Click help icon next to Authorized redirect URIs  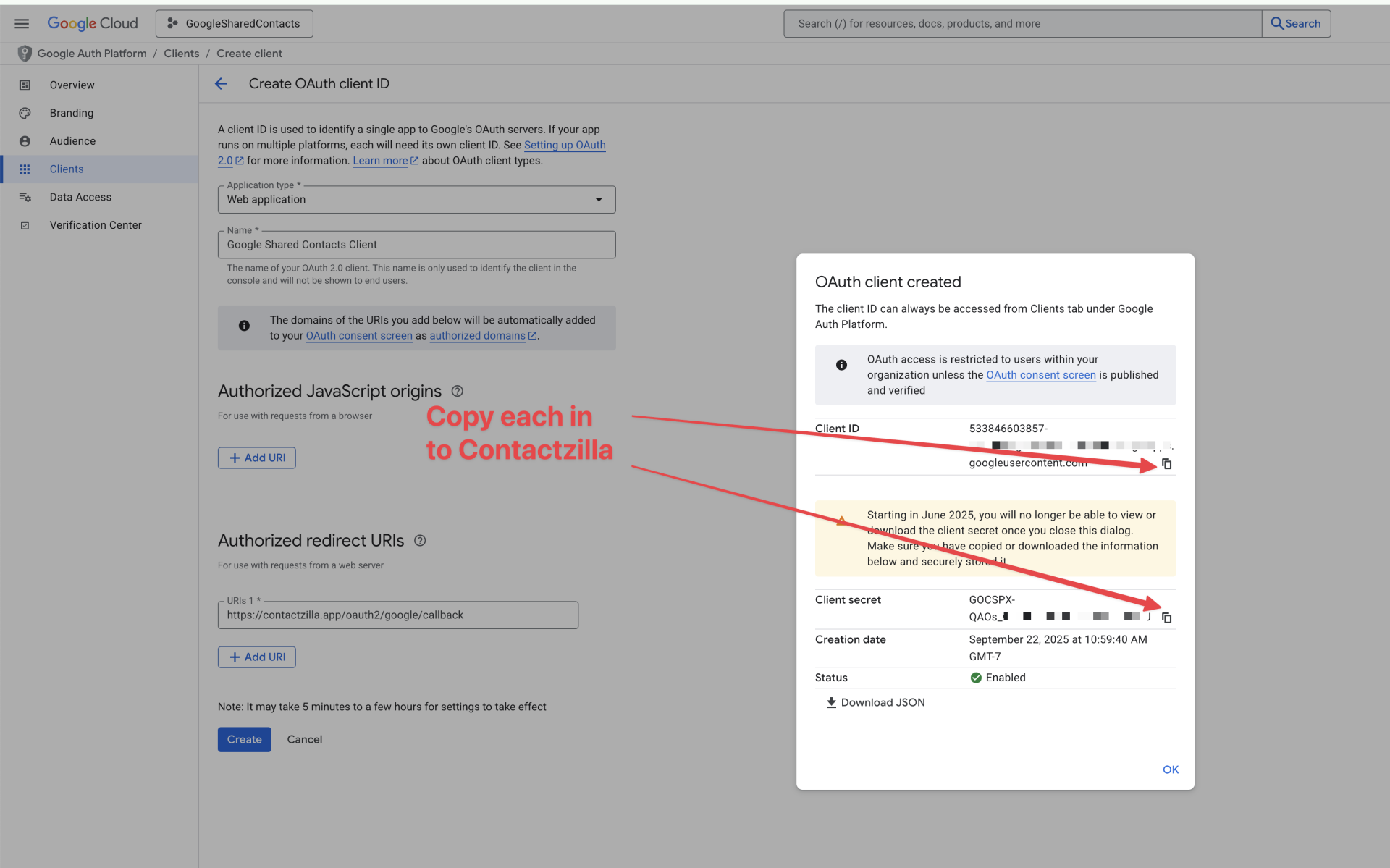click(x=420, y=541)
